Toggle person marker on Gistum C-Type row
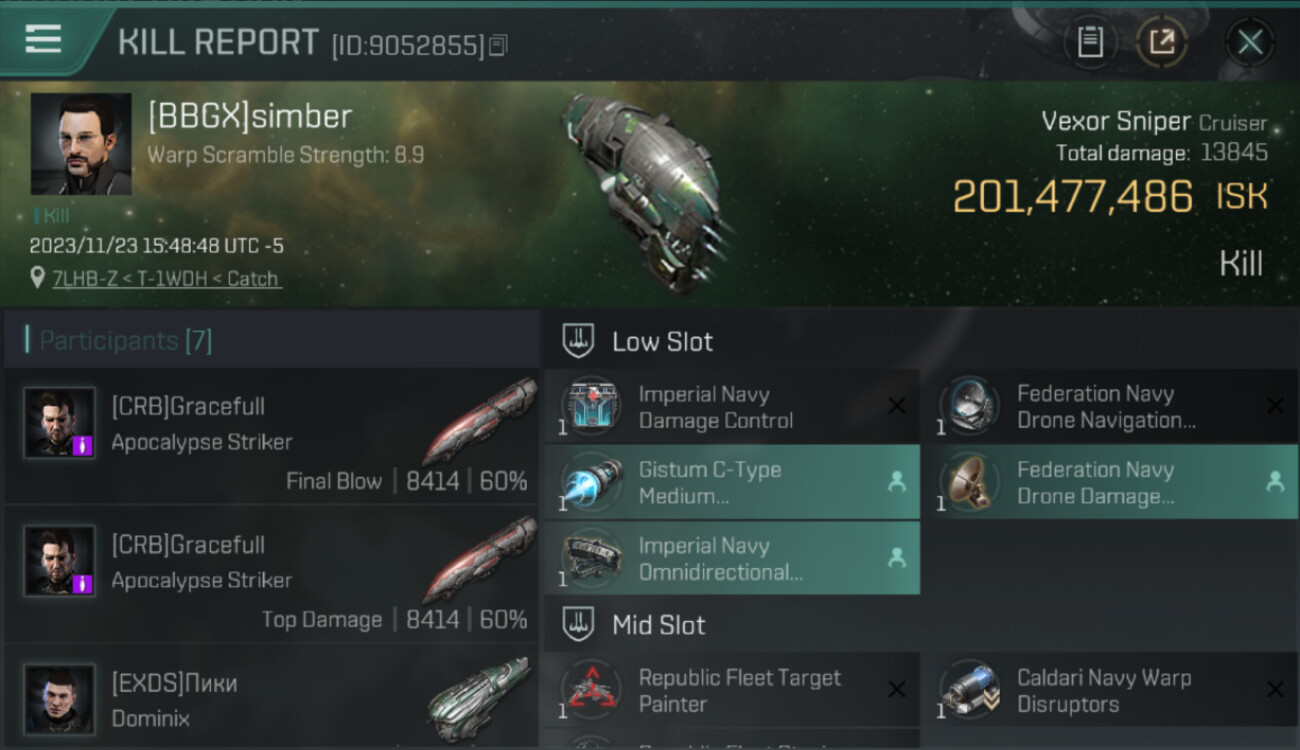The image size is (1300, 750). 897,482
